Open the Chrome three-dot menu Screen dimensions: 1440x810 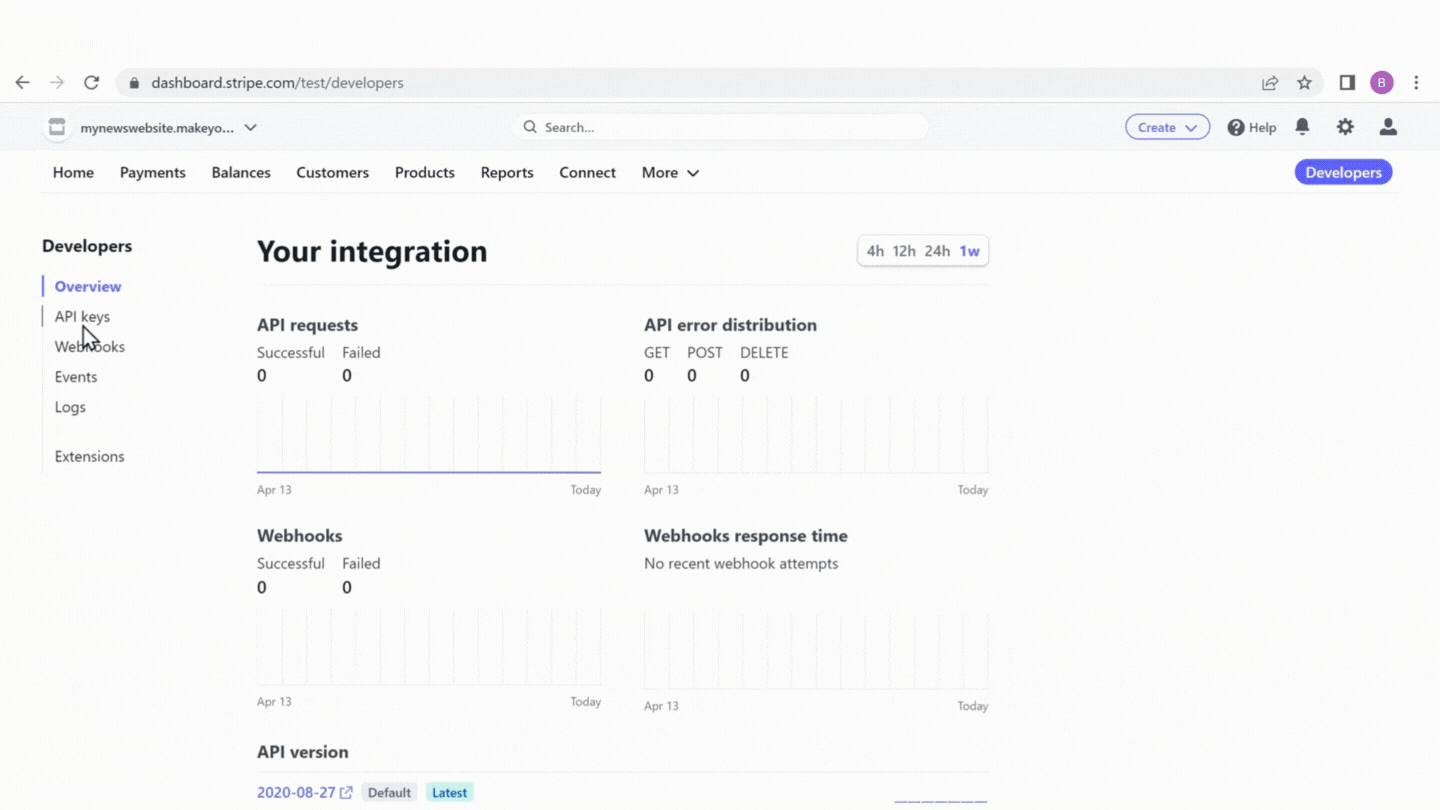(1416, 83)
